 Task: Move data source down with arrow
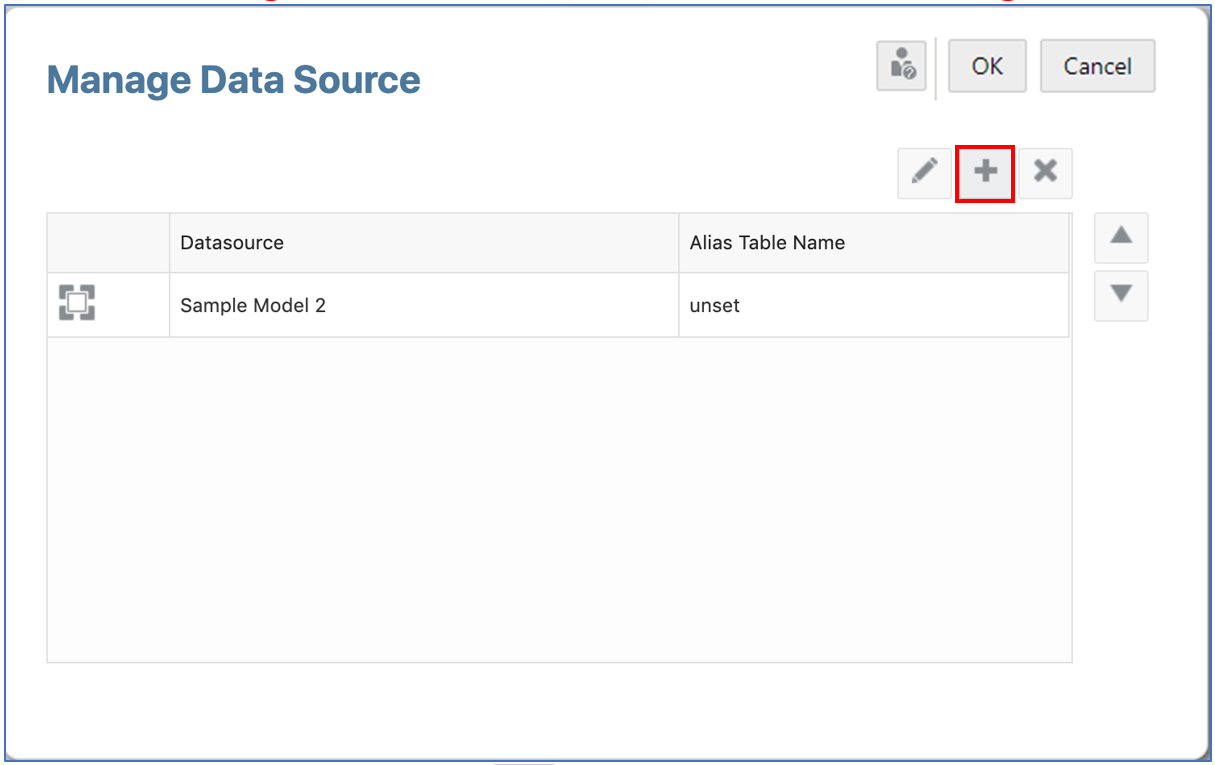pyautogui.click(x=1121, y=295)
